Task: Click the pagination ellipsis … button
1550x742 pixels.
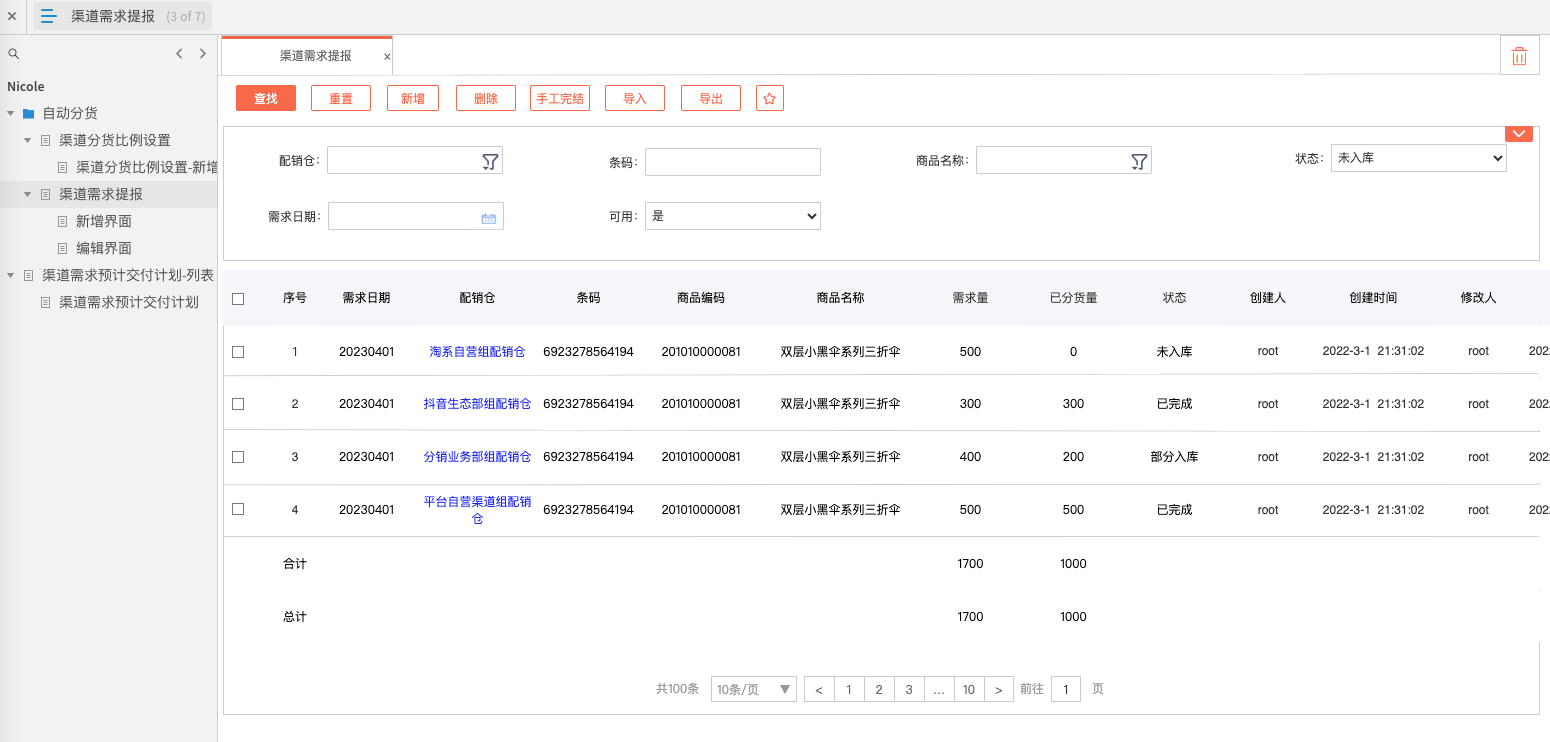Action: pos(939,689)
